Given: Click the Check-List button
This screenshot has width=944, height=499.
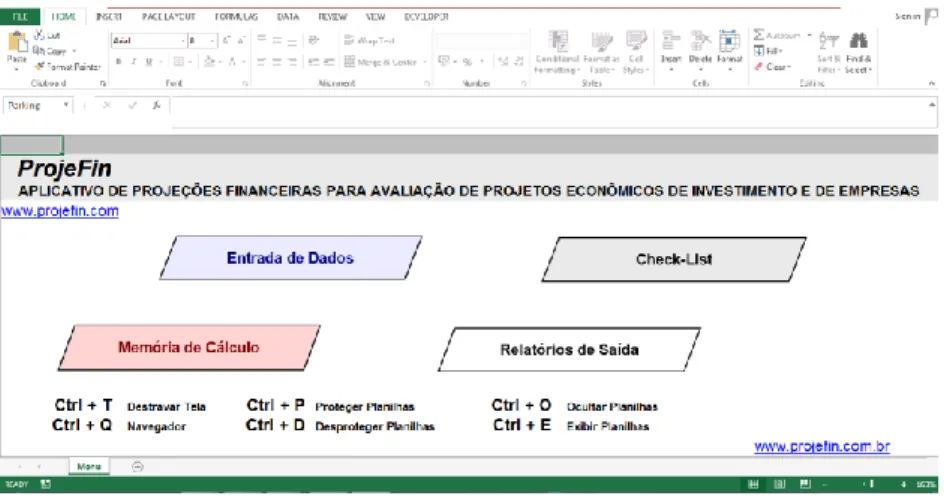Looking at the screenshot, I should point(674,259).
